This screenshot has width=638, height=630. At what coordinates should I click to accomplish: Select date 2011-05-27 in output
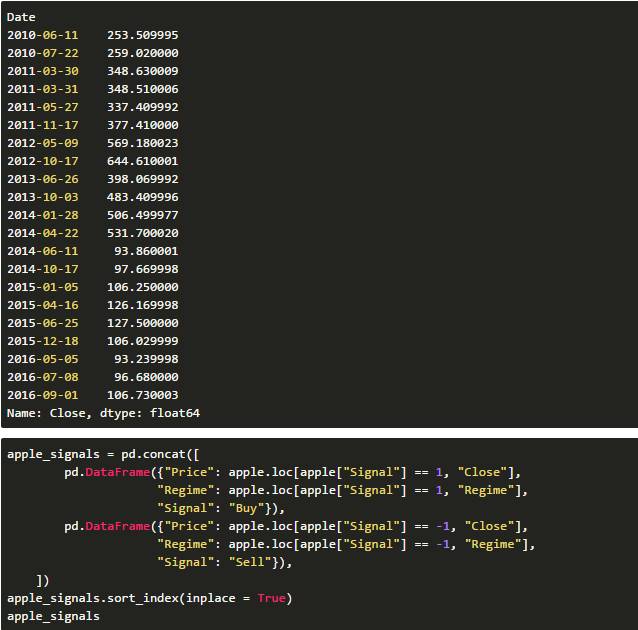pyautogui.click(x=43, y=107)
